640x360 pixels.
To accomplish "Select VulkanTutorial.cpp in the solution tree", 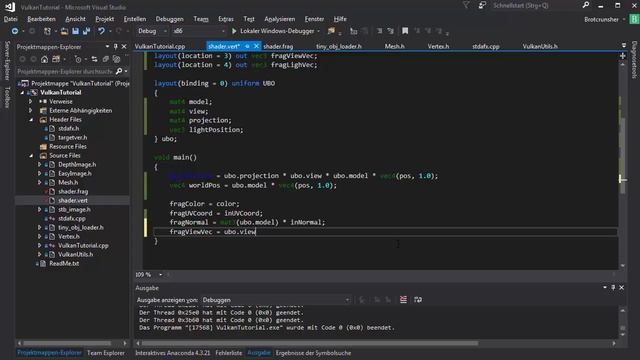I will pos(83,245).
